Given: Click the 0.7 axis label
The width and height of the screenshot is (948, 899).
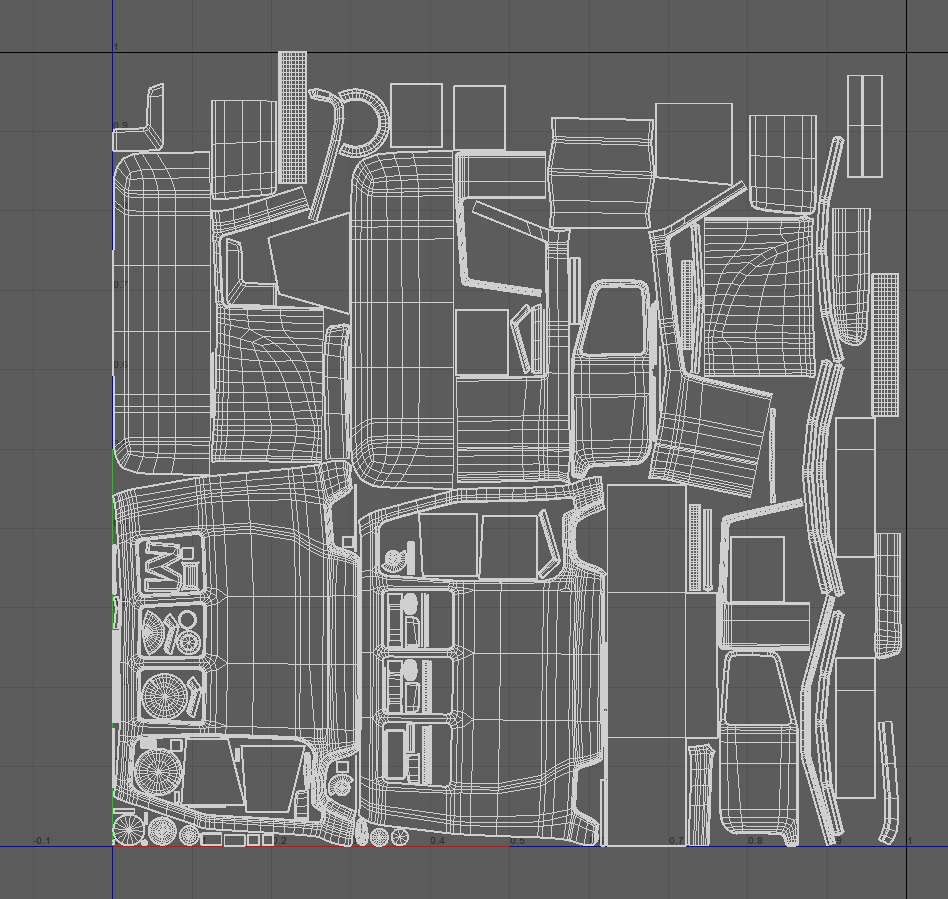Looking at the screenshot, I should pyautogui.click(x=676, y=840).
